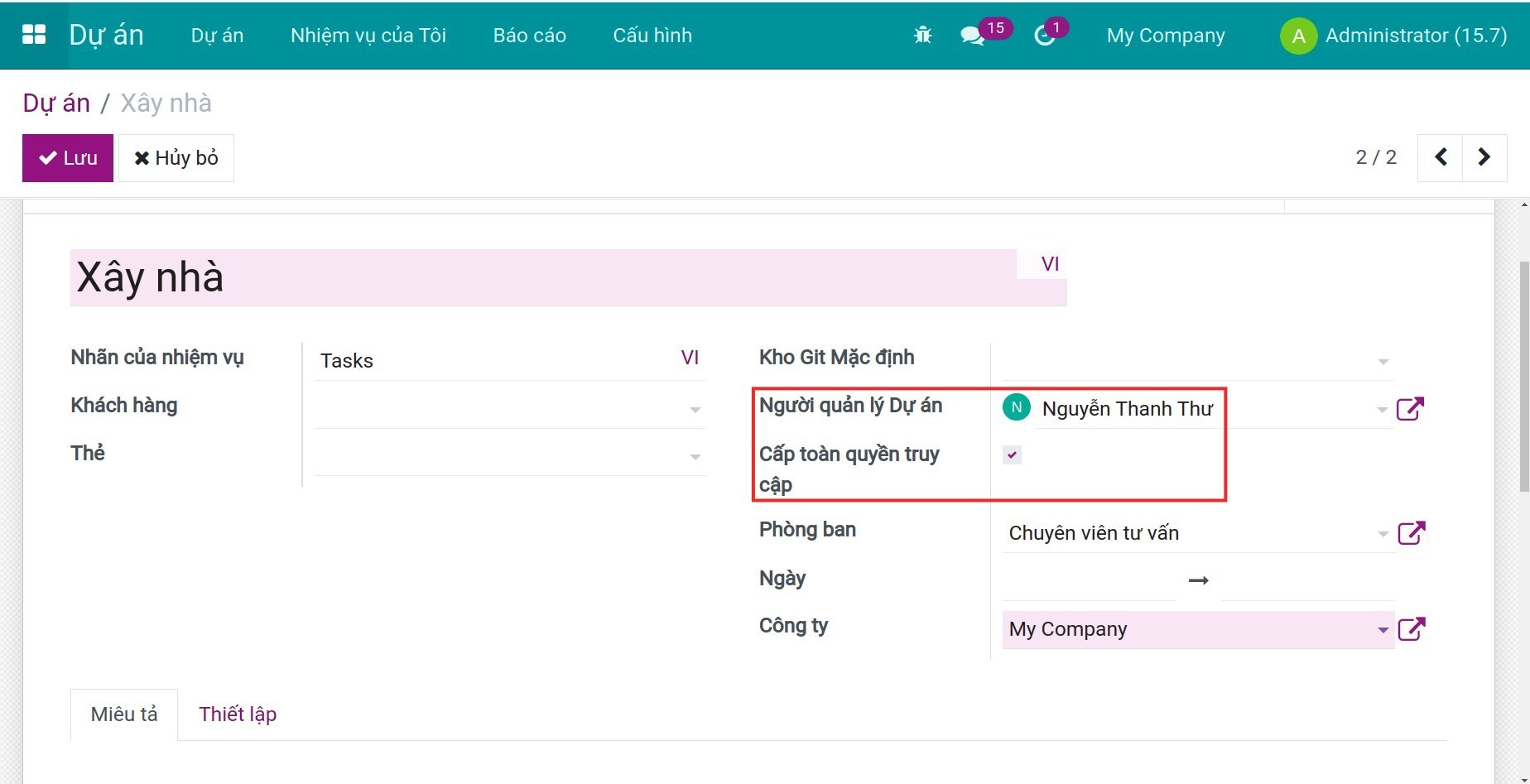Open the conversations messages icon
Viewport: 1530px width, 784px height.
[x=972, y=36]
